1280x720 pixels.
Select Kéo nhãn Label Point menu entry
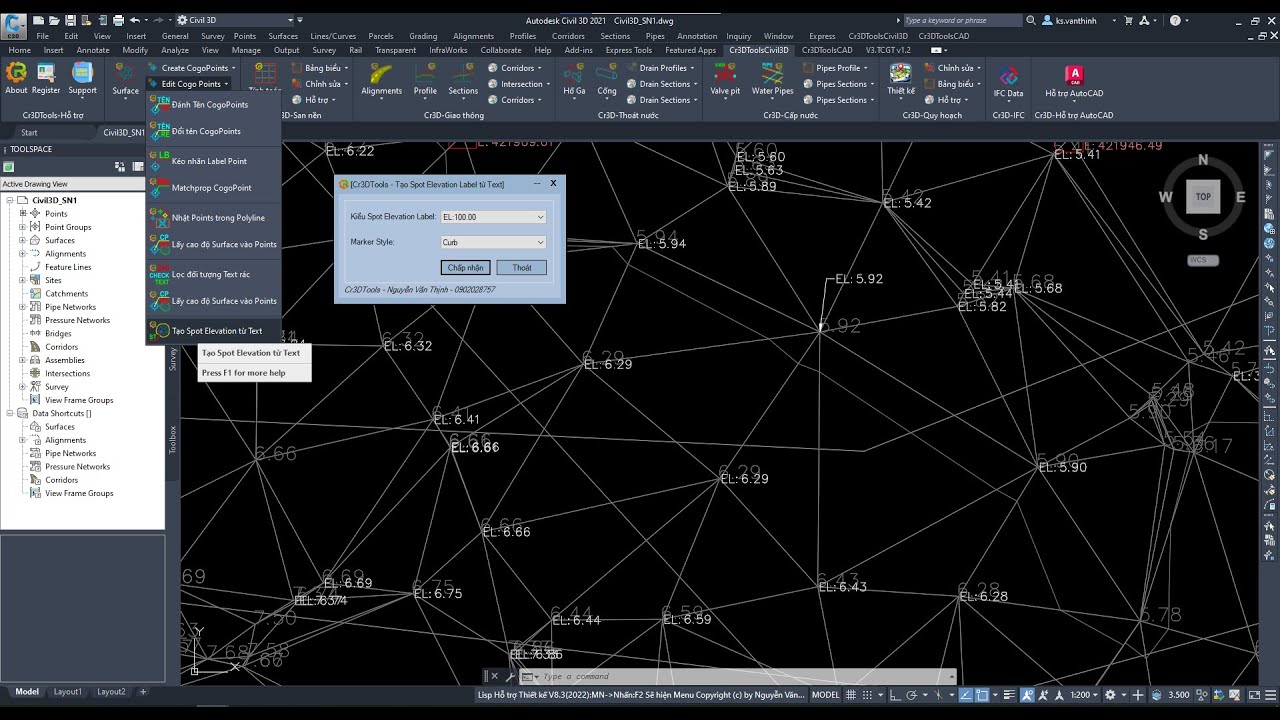pos(213,161)
